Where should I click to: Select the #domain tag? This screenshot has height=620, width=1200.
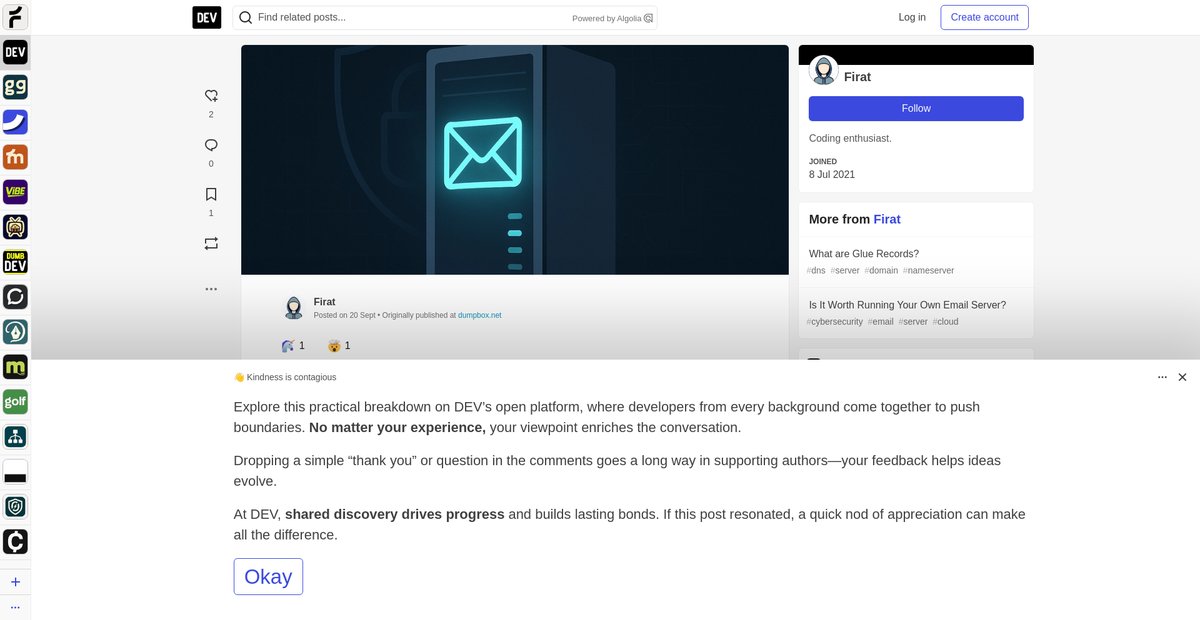click(881, 270)
